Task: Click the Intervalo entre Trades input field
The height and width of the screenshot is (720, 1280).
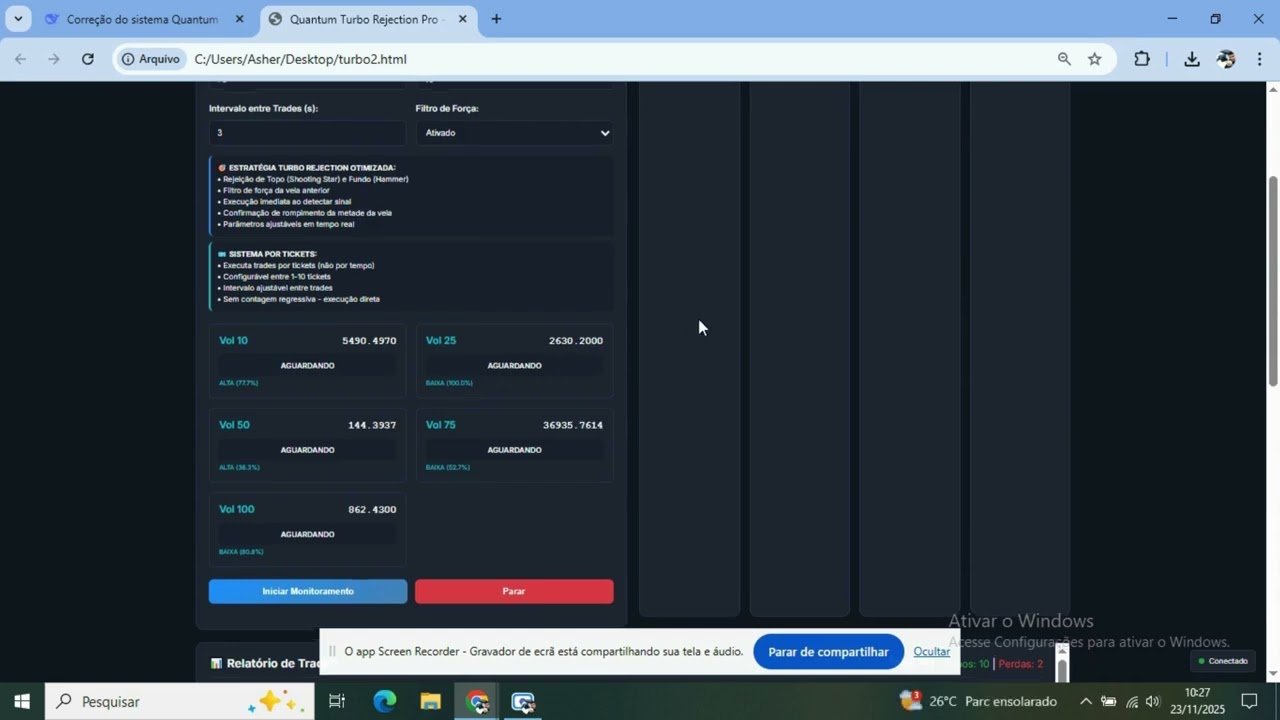Action: point(307,132)
